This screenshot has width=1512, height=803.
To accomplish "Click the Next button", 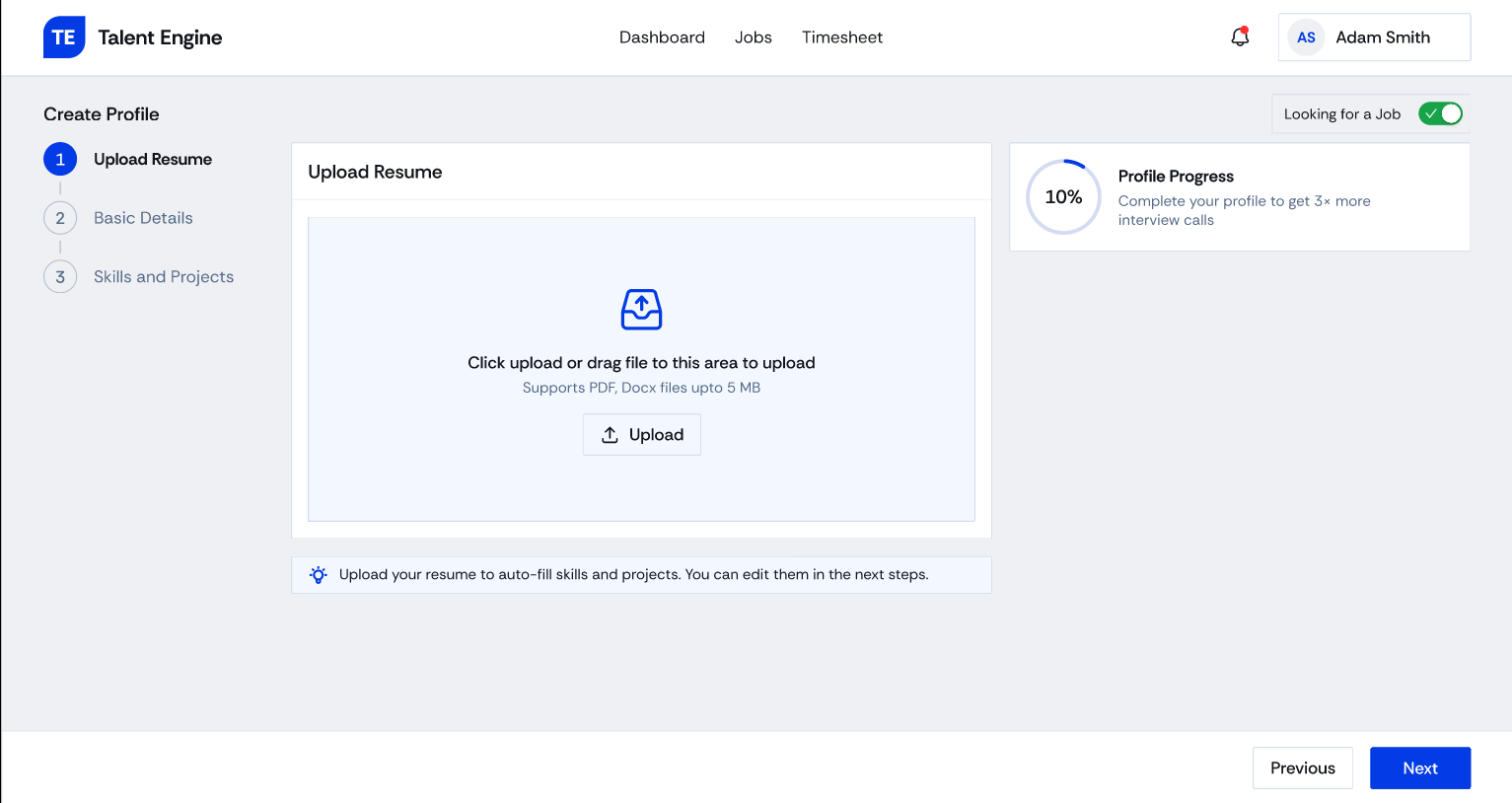I will click(1420, 768).
